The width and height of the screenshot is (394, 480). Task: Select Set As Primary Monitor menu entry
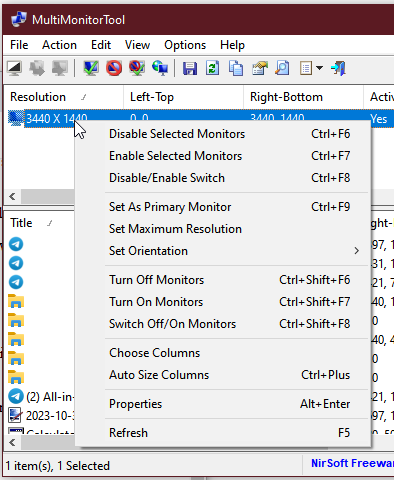tap(223, 207)
